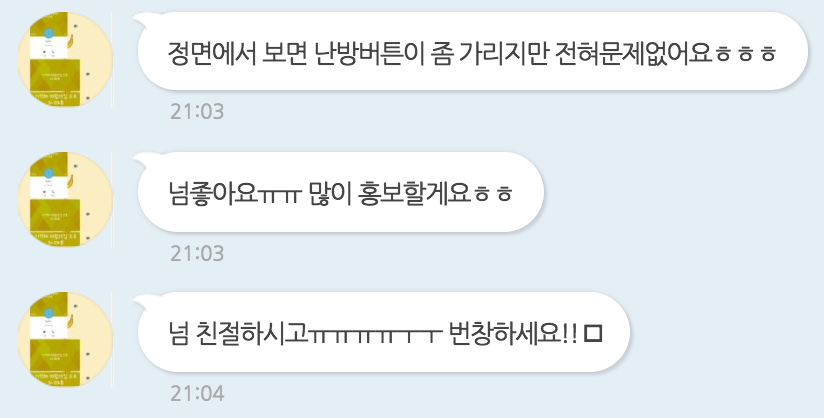Open the sender avatar next to 넘좋아요 message
This screenshot has height=418, width=824.
(x=65, y=200)
